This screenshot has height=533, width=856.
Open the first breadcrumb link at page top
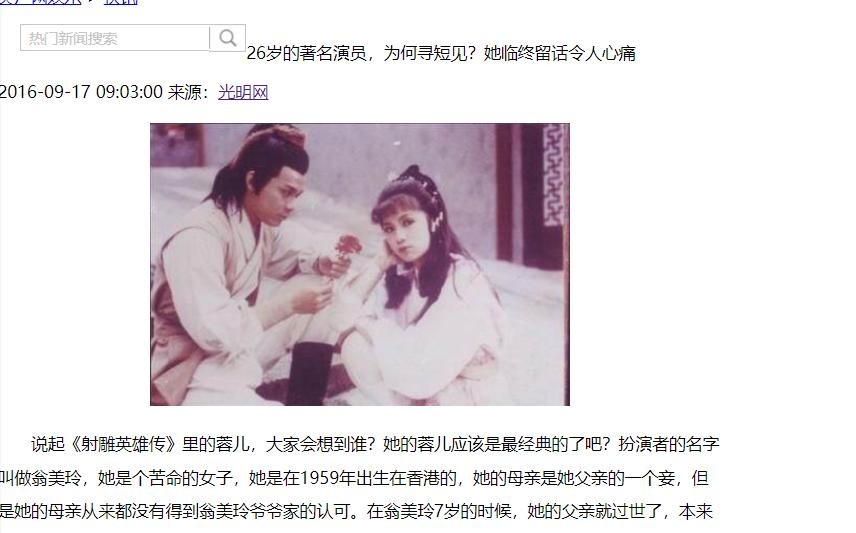coord(41,2)
